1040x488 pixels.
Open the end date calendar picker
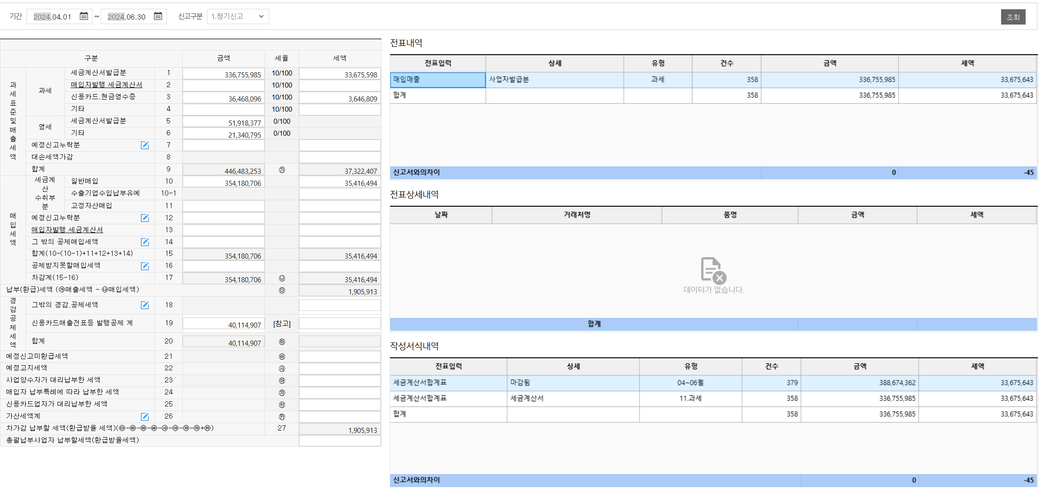[158, 17]
